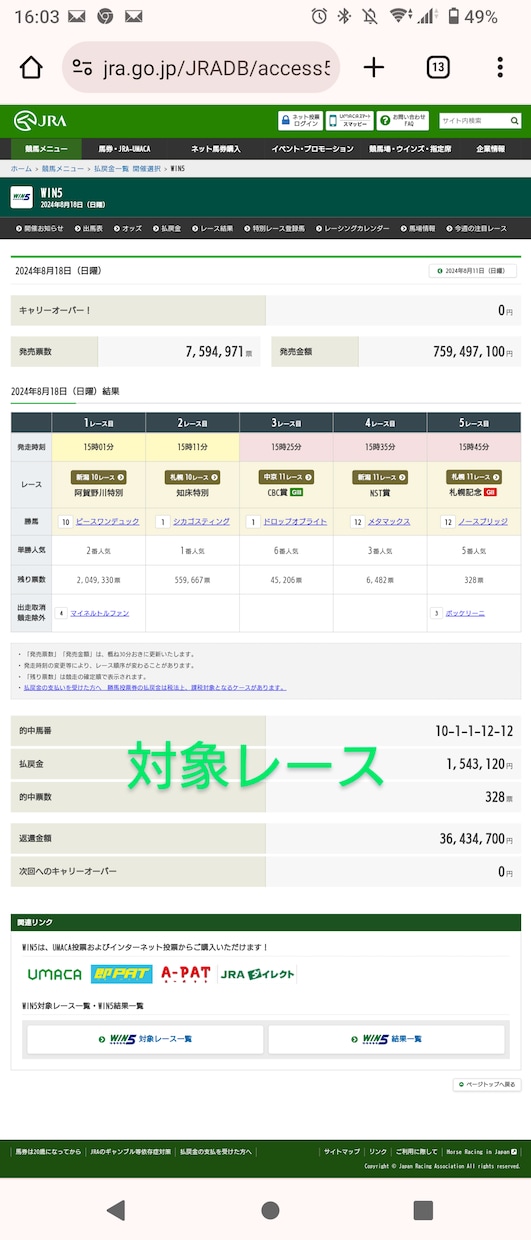Tap ページトップへ戻る button

point(487,1084)
